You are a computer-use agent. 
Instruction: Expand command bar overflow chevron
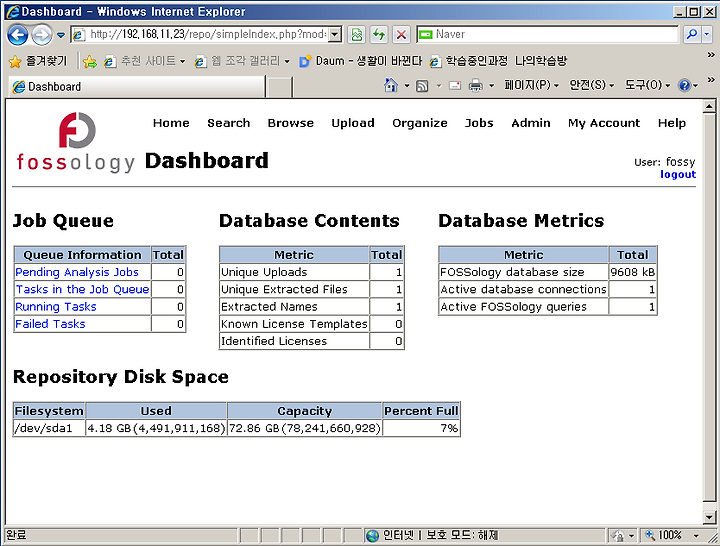711,79
